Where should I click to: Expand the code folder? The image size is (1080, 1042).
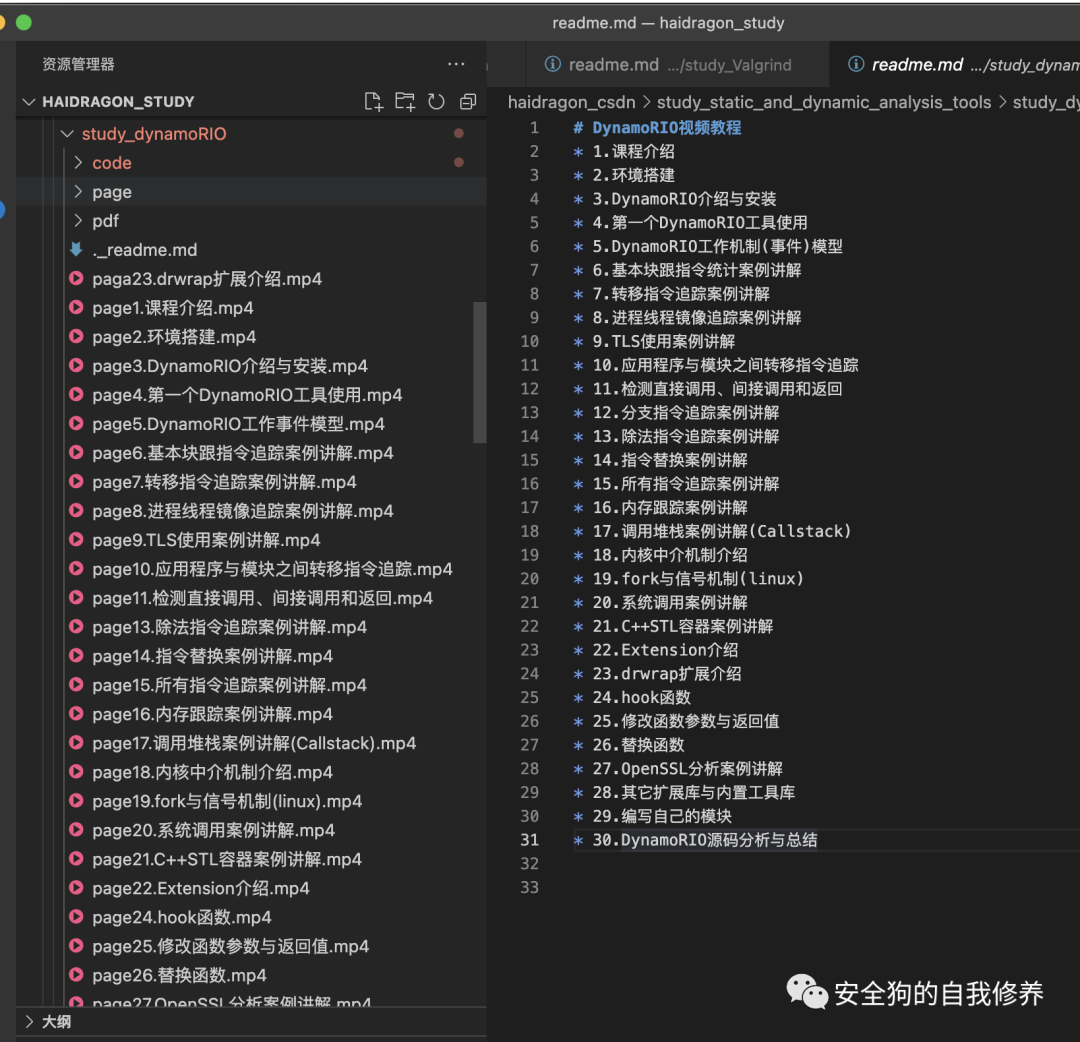78,163
